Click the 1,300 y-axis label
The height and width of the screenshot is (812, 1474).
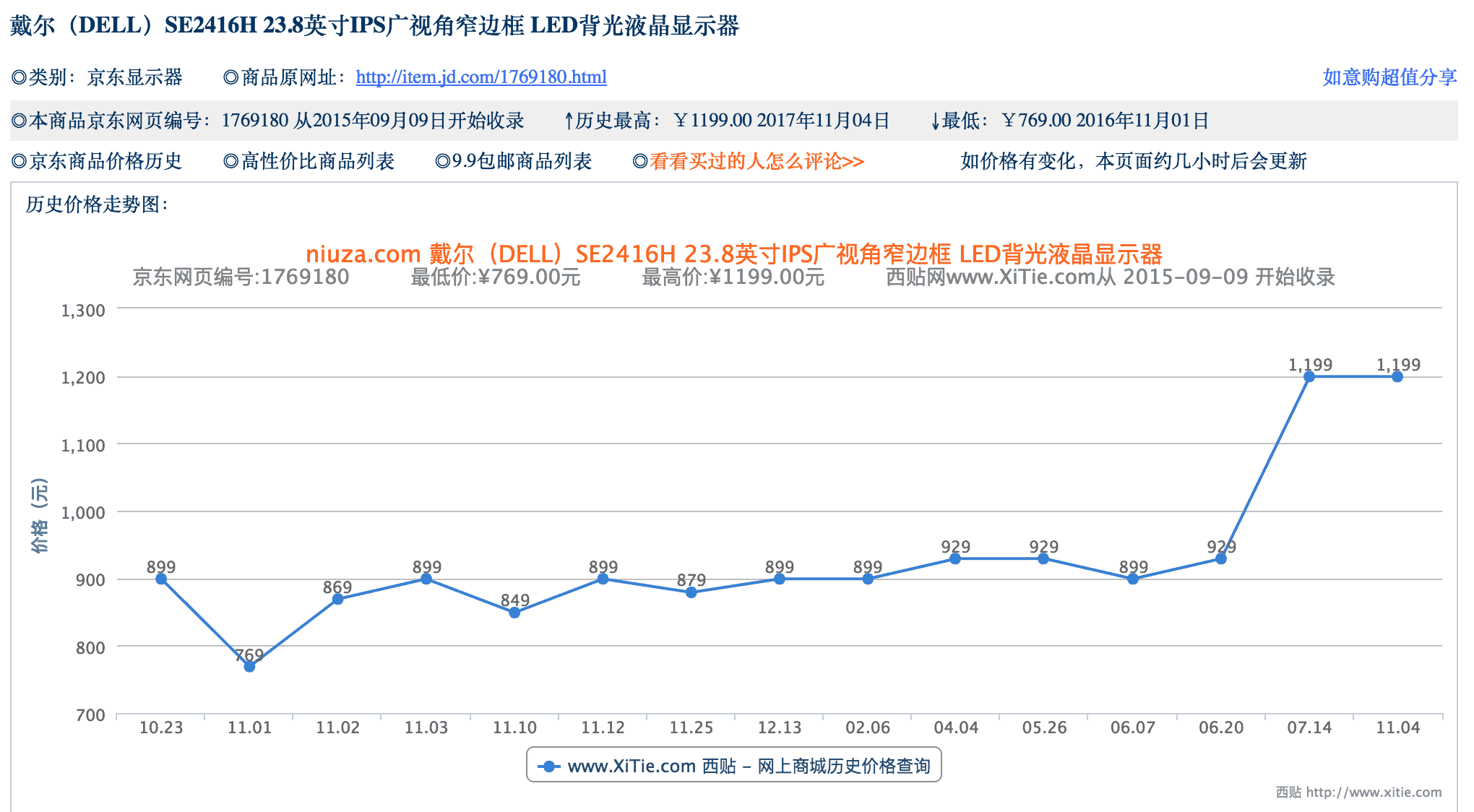click(x=83, y=311)
